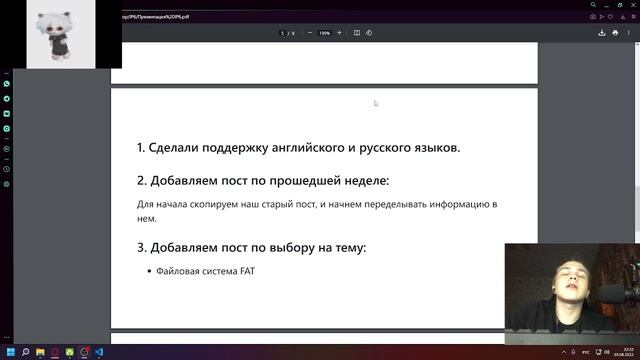Click heading "1. Сделали поддержку английского и русского языков."
The height and width of the screenshot is (360, 640).
298,148
